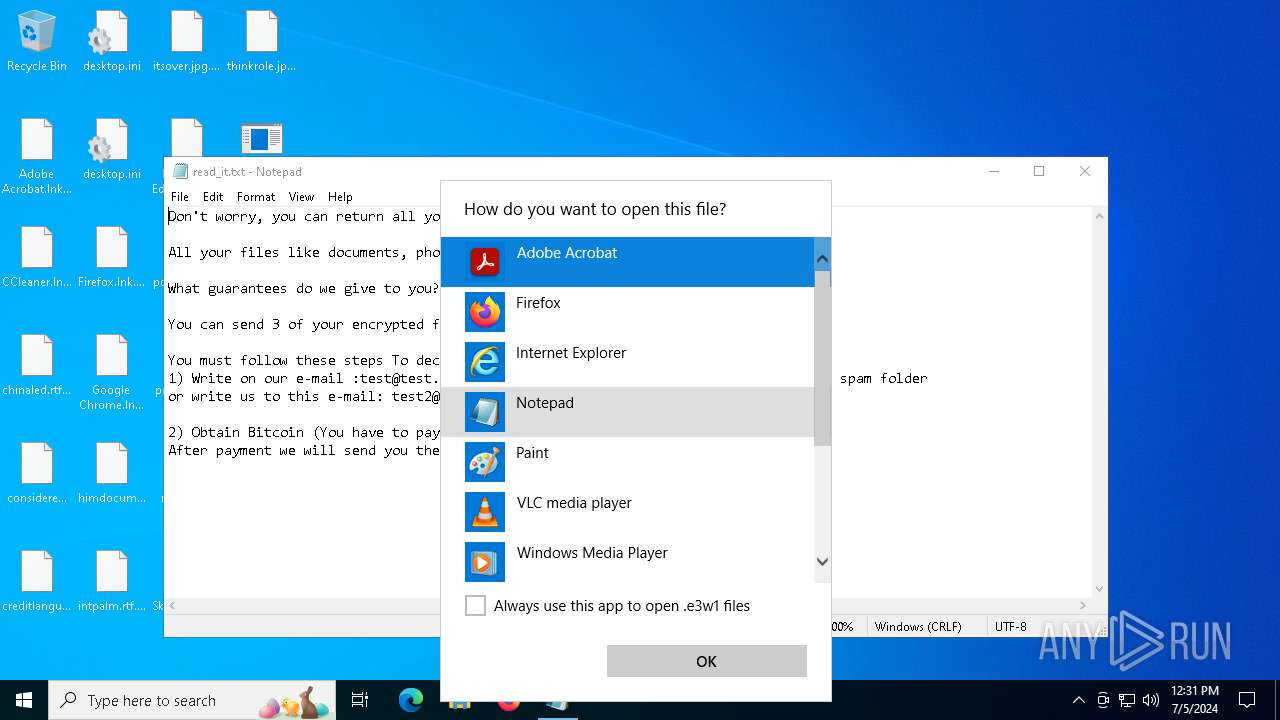Open the network status tray icon

point(1127,700)
